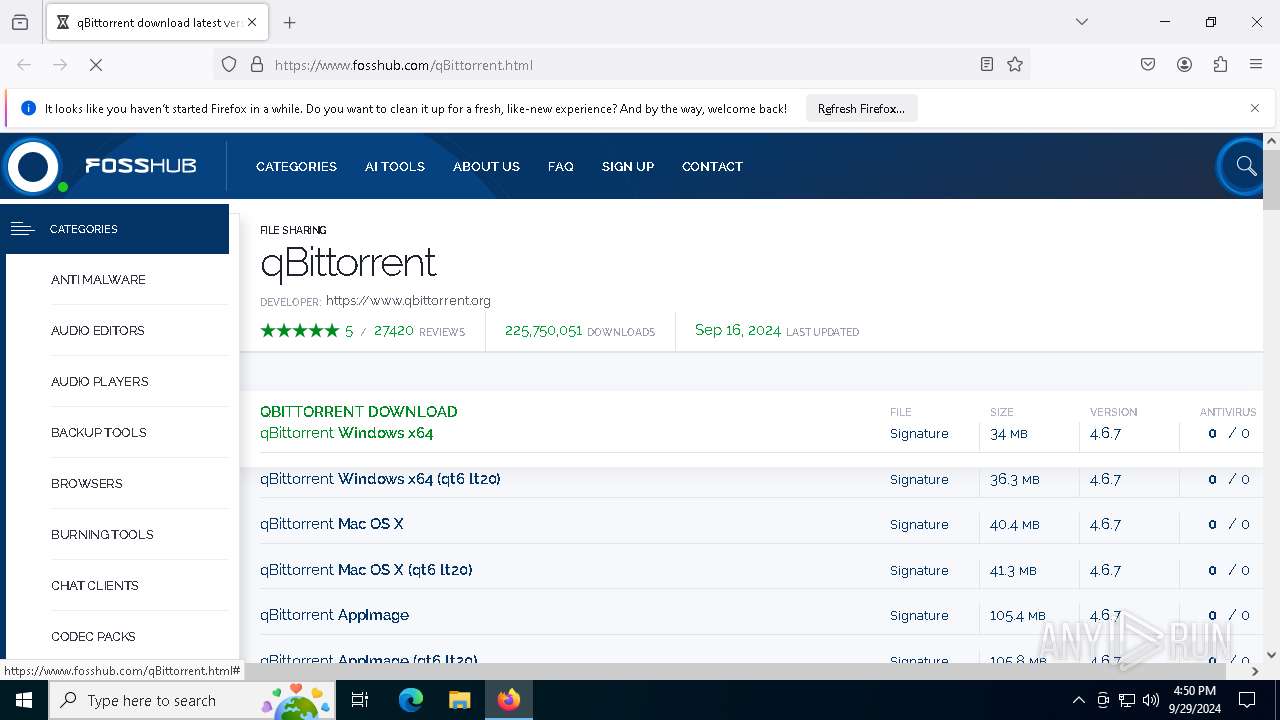Click the 27420 reviews count
This screenshot has width=1280, height=720.
point(394,331)
